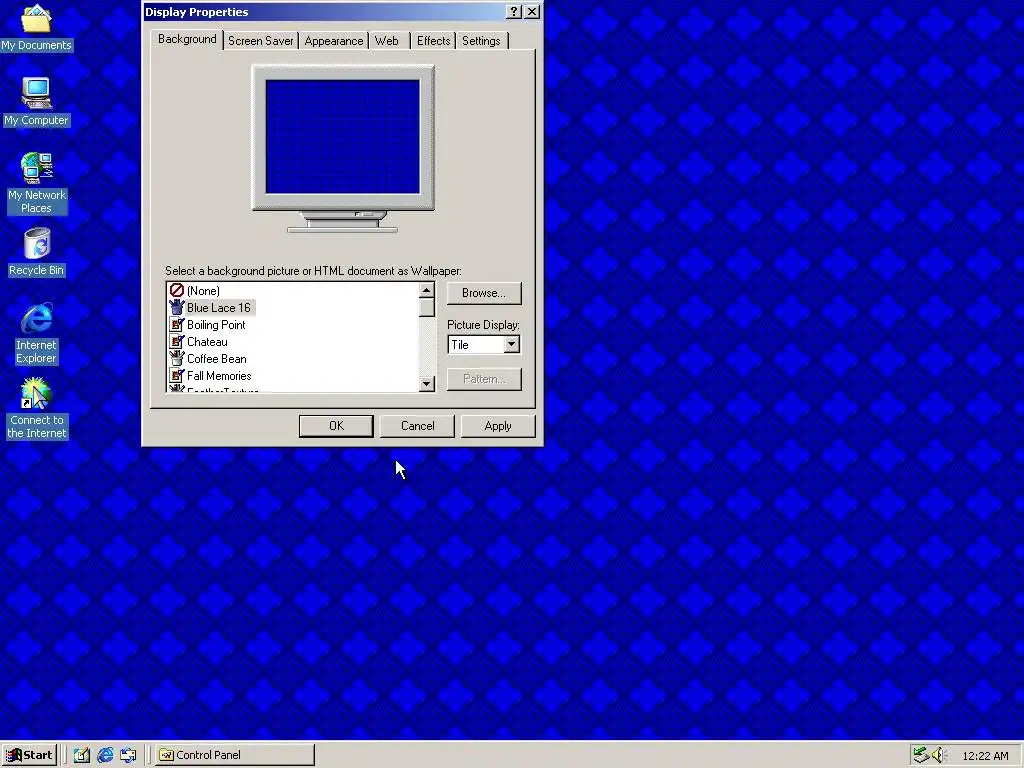Select the My Computer desktop icon
This screenshot has width=1024, height=768.
(36, 102)
